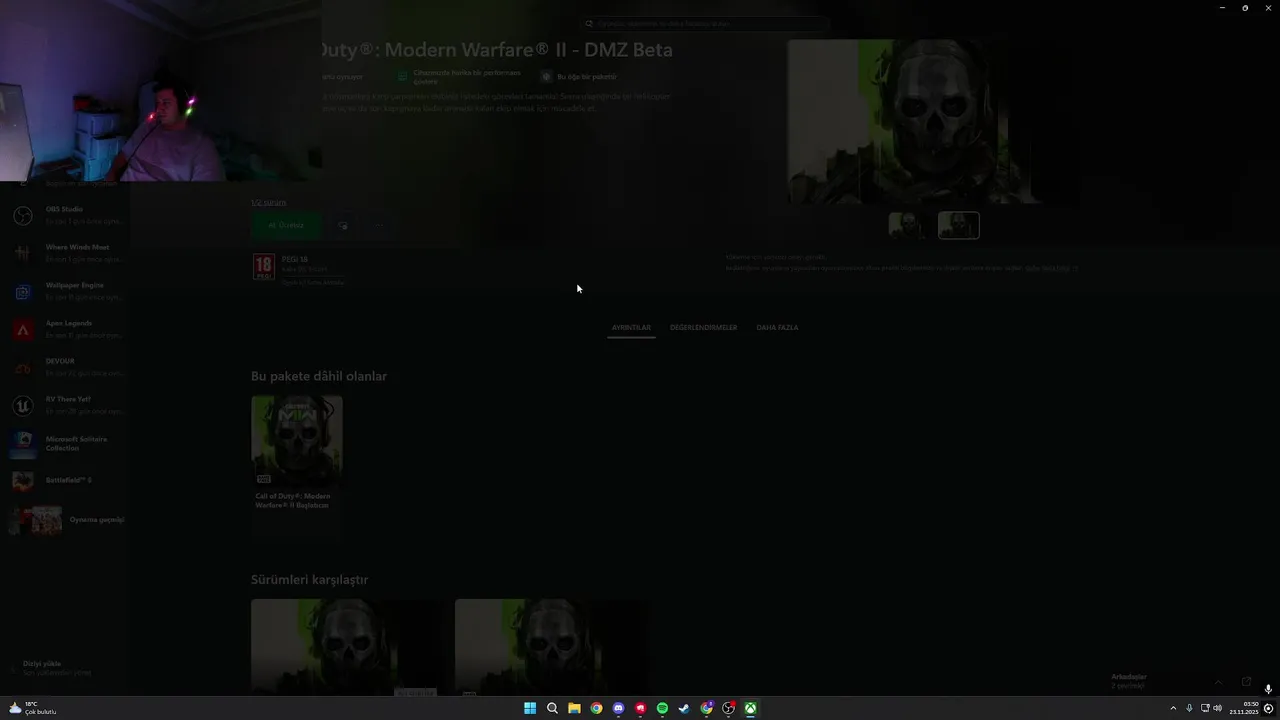
Task: Click the Xbox app icon in taskbar
Action: 750,708
